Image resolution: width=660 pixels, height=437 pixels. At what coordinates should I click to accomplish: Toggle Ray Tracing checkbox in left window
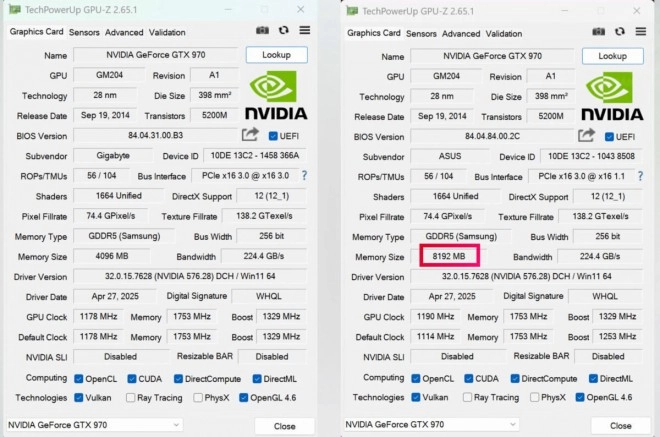click(x=130, y=397)
